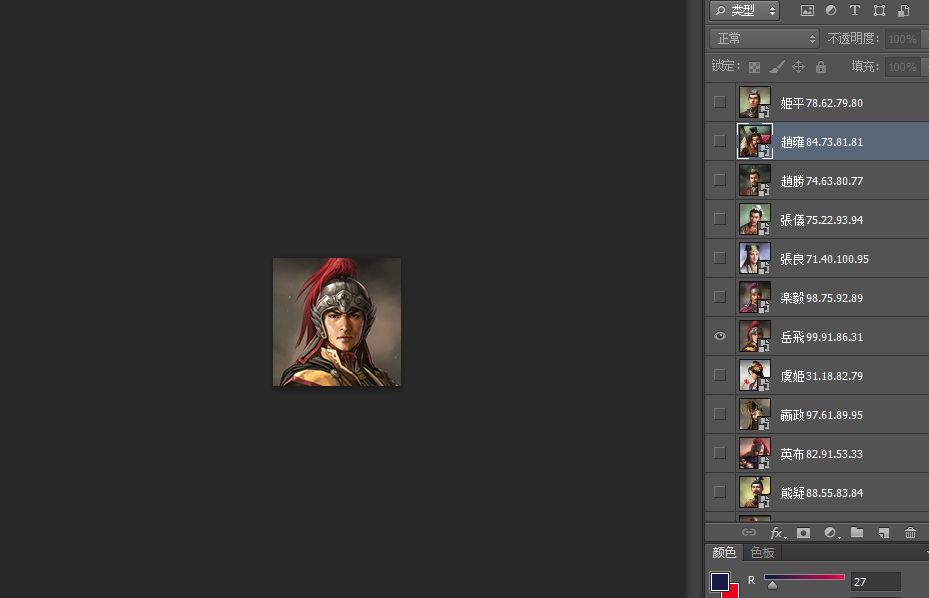The width and height of the screenshot is (929, 598).
Task: Filter layers by text layer icon
Action: click(x=854, y=10)
